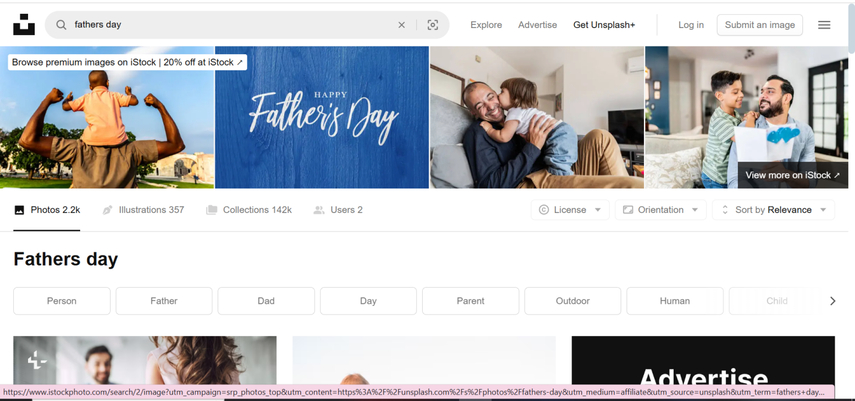
Task: Open the Unsplash home logo
Action: click(23, 25)
